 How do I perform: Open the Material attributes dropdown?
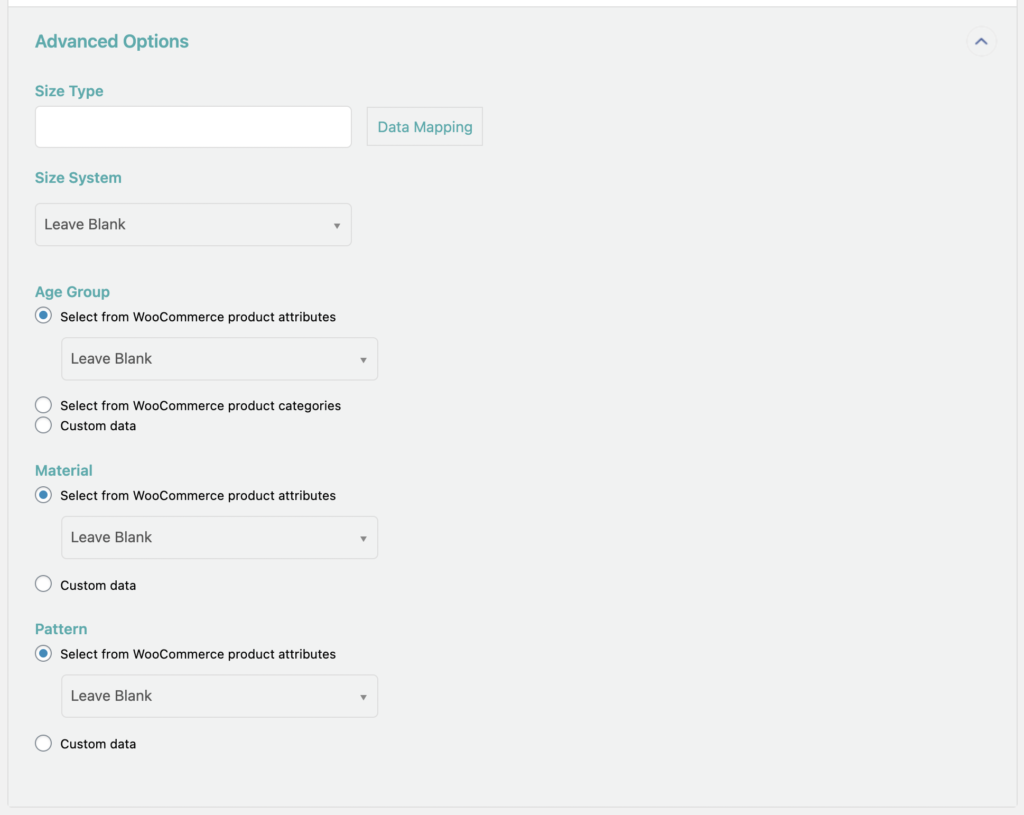[219, 537]
